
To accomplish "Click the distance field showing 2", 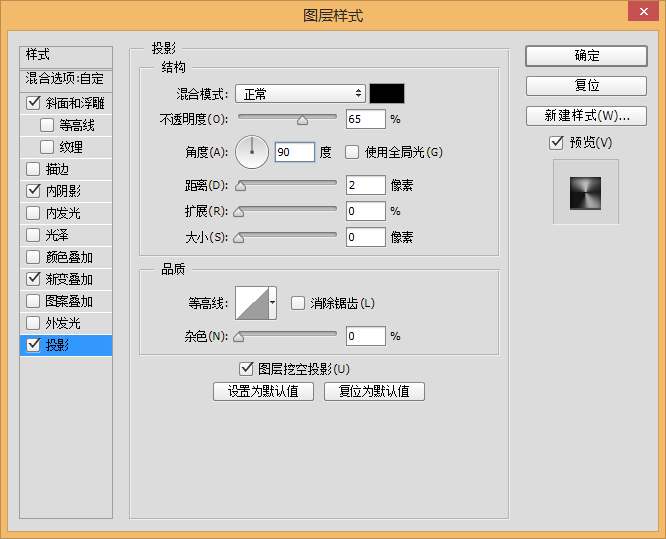I will click(366, 185).
